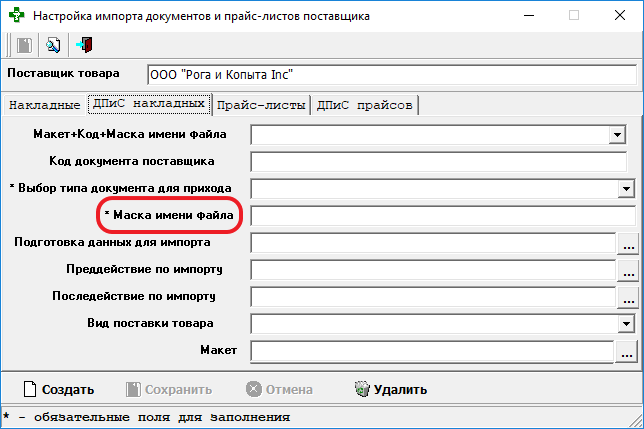Open browse button for Последействие по импорту
The image size is (644, 429).
pos(627,297)
